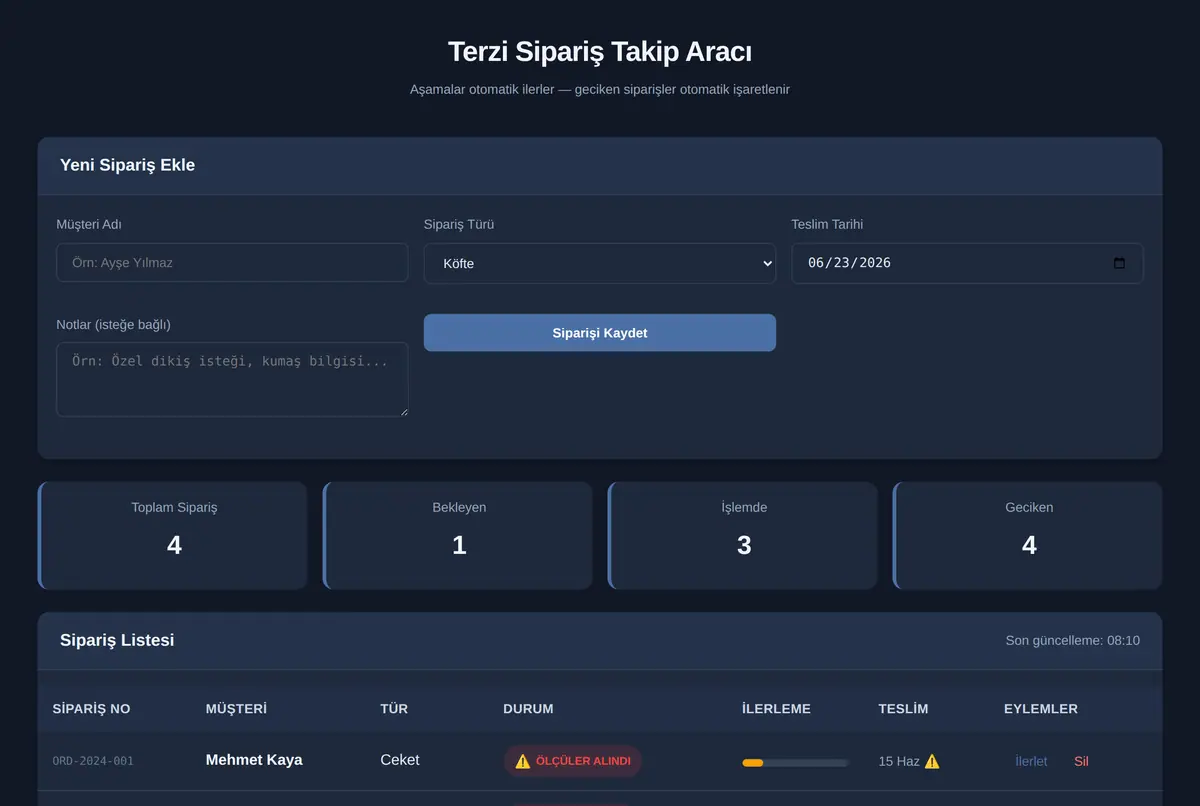Click the Sipariş Listesi heading
The height and width of the screenshot is (806, 1200).
117,640
